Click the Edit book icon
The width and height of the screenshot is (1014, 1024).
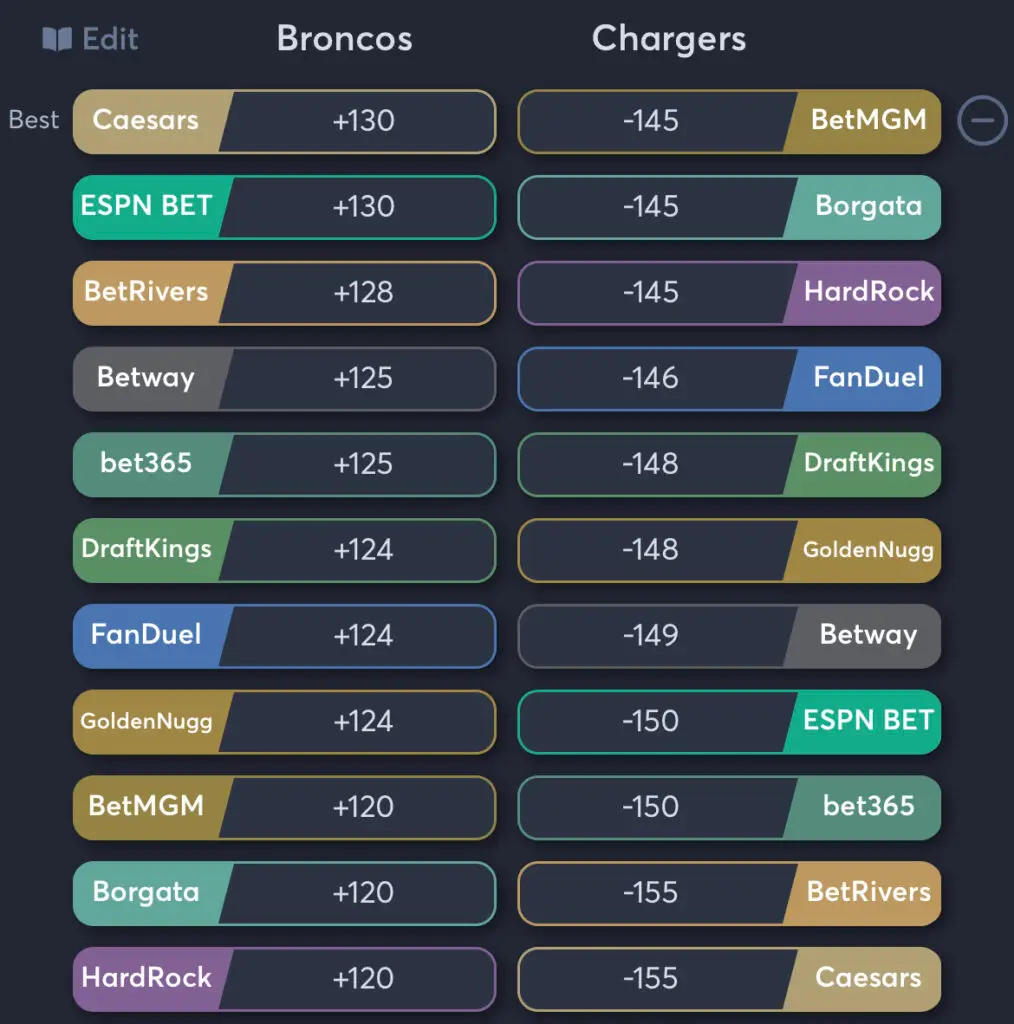tap(57, 40)
